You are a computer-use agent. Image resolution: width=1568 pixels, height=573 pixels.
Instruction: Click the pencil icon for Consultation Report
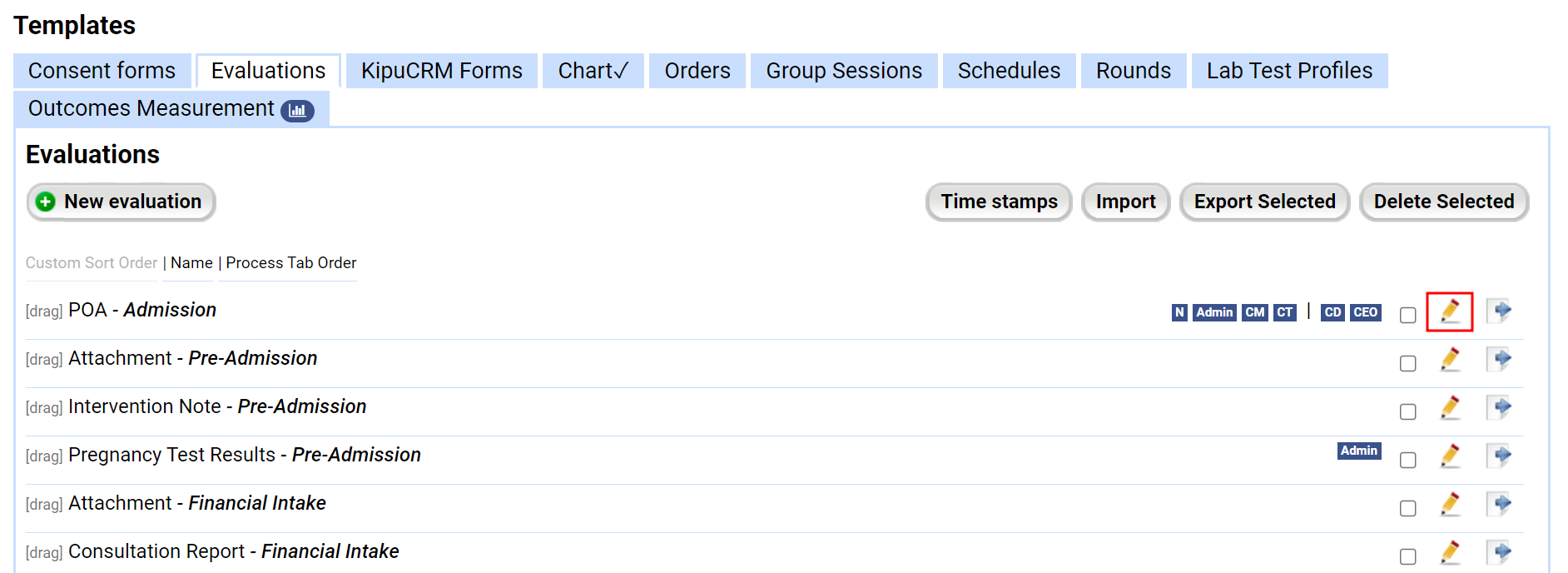point(1450,552)
